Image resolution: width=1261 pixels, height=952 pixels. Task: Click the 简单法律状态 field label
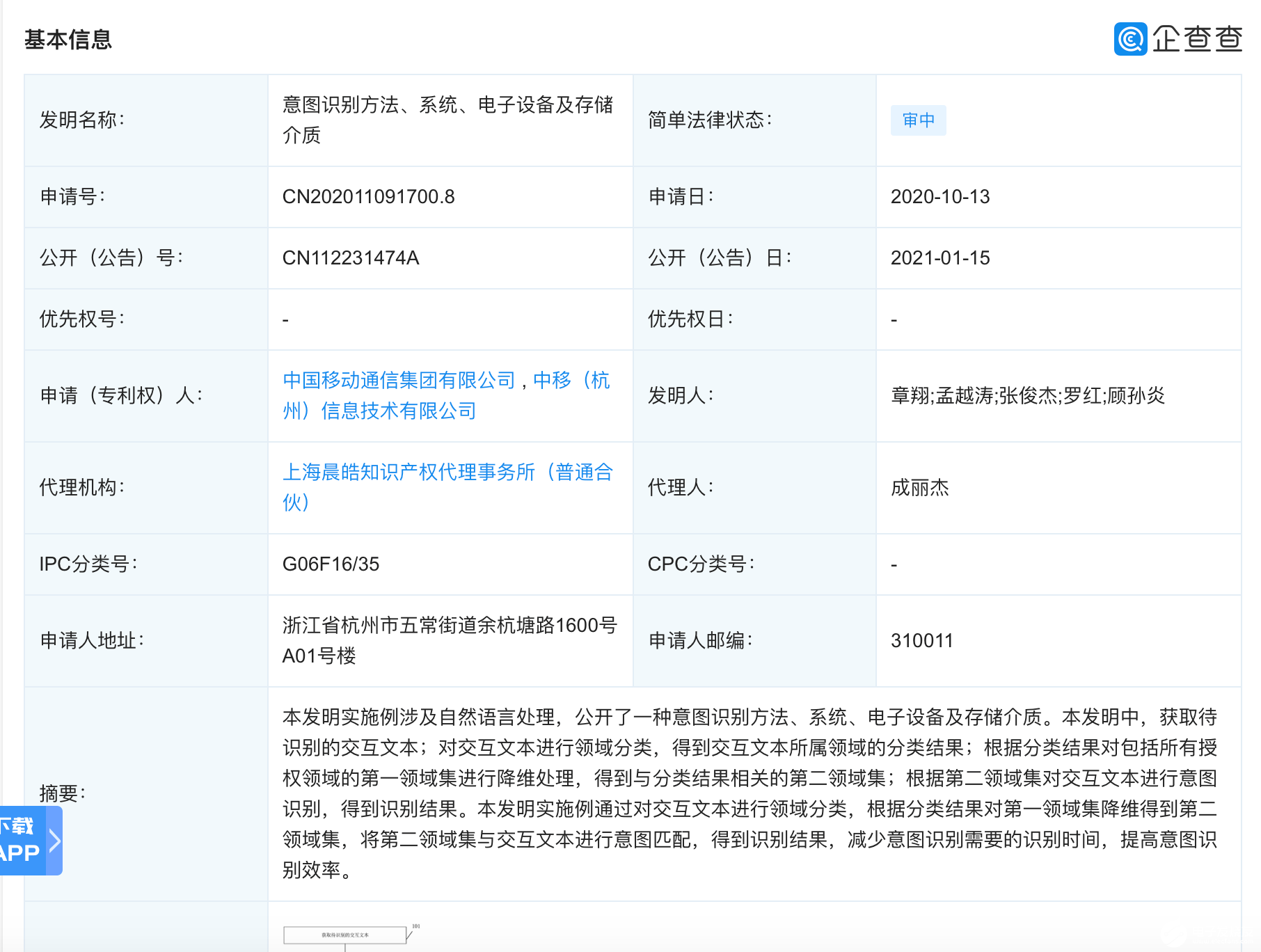point(710,120)
